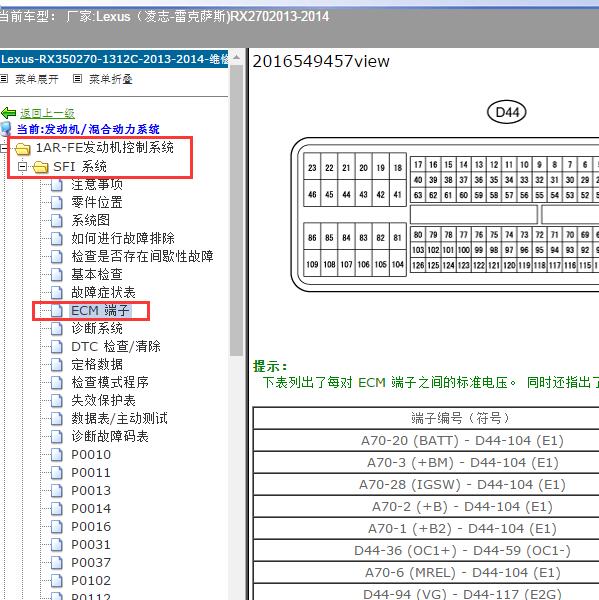Open the 数据表/主动测试 page
This screenshot has width=599, height=600.
point(119,418)
